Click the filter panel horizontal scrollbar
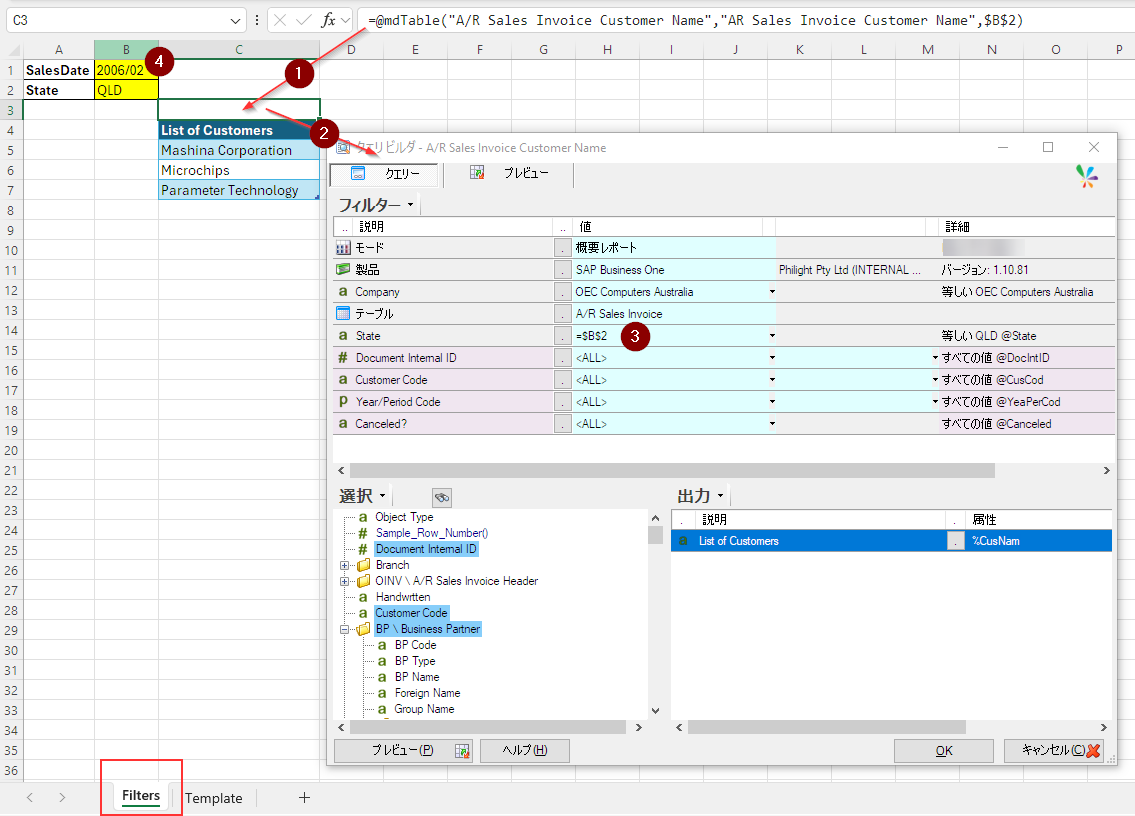Viewport: 1135px width, 816px height. pyautogui.click(x=672, y=471)
